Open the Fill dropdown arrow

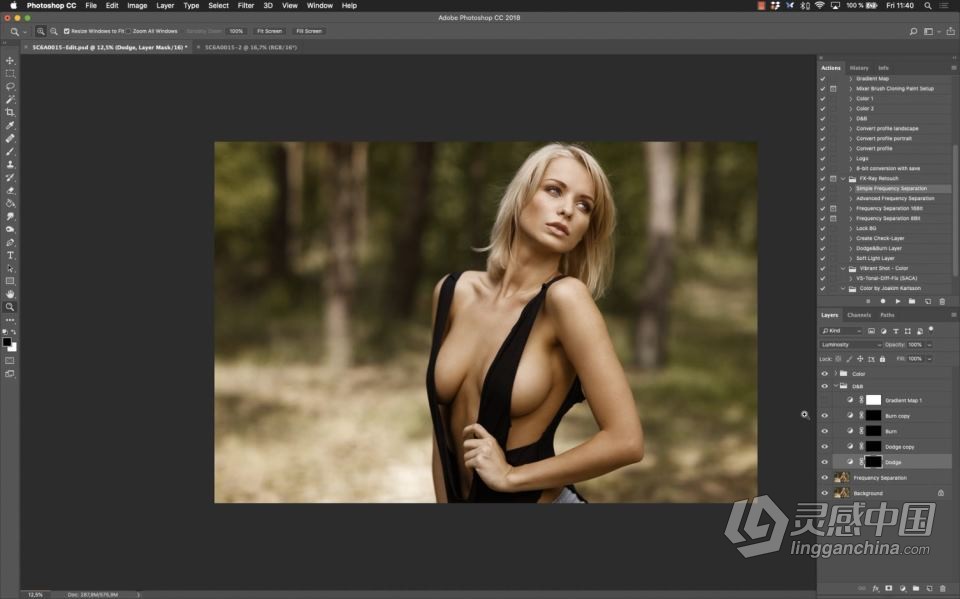click(x=929, y=359)
